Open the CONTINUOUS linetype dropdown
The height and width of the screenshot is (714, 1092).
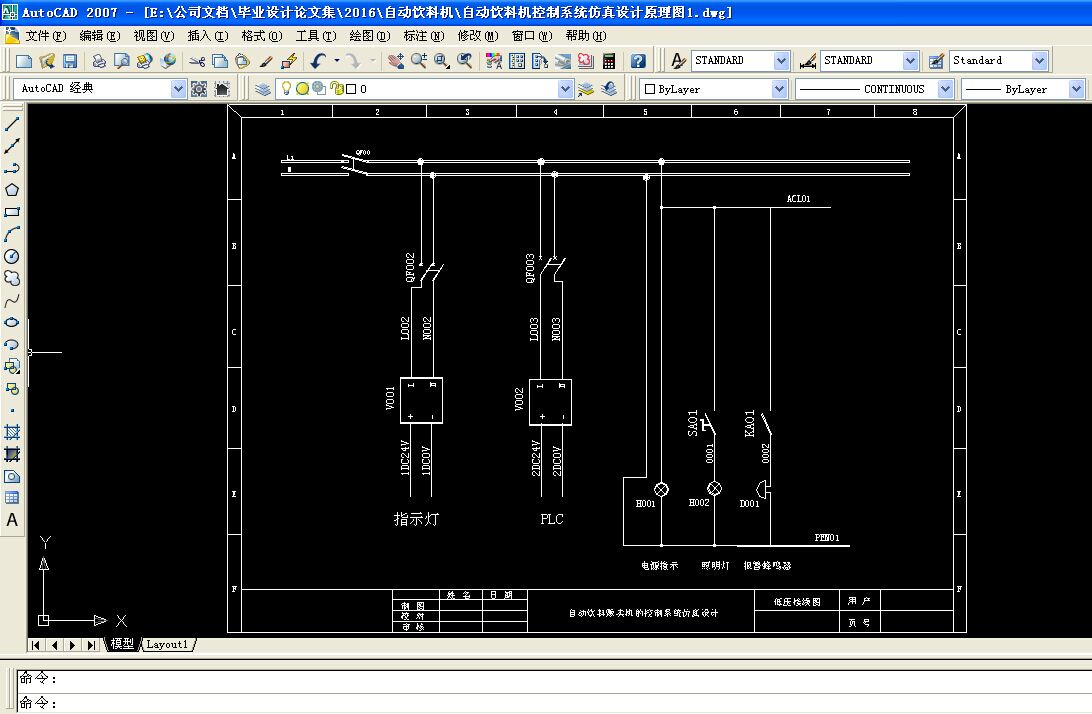click(x=945, y=89)
